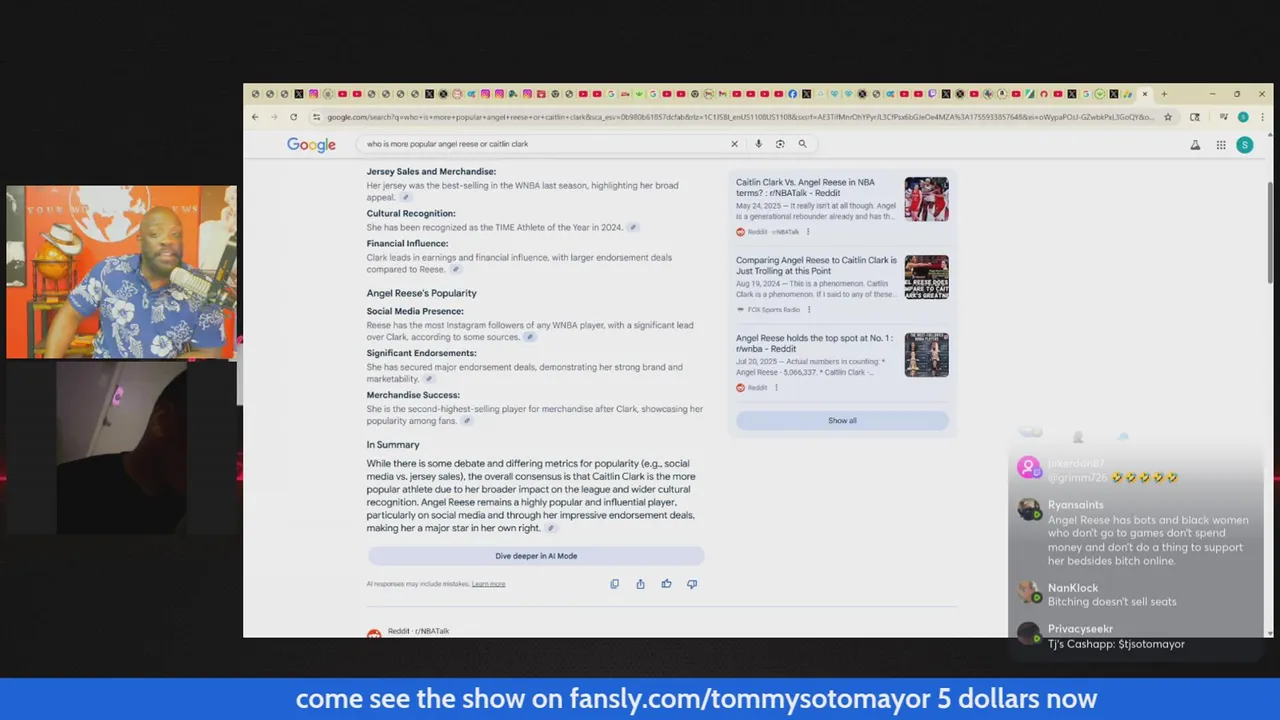Close the active browser tab

point(1145,94)
